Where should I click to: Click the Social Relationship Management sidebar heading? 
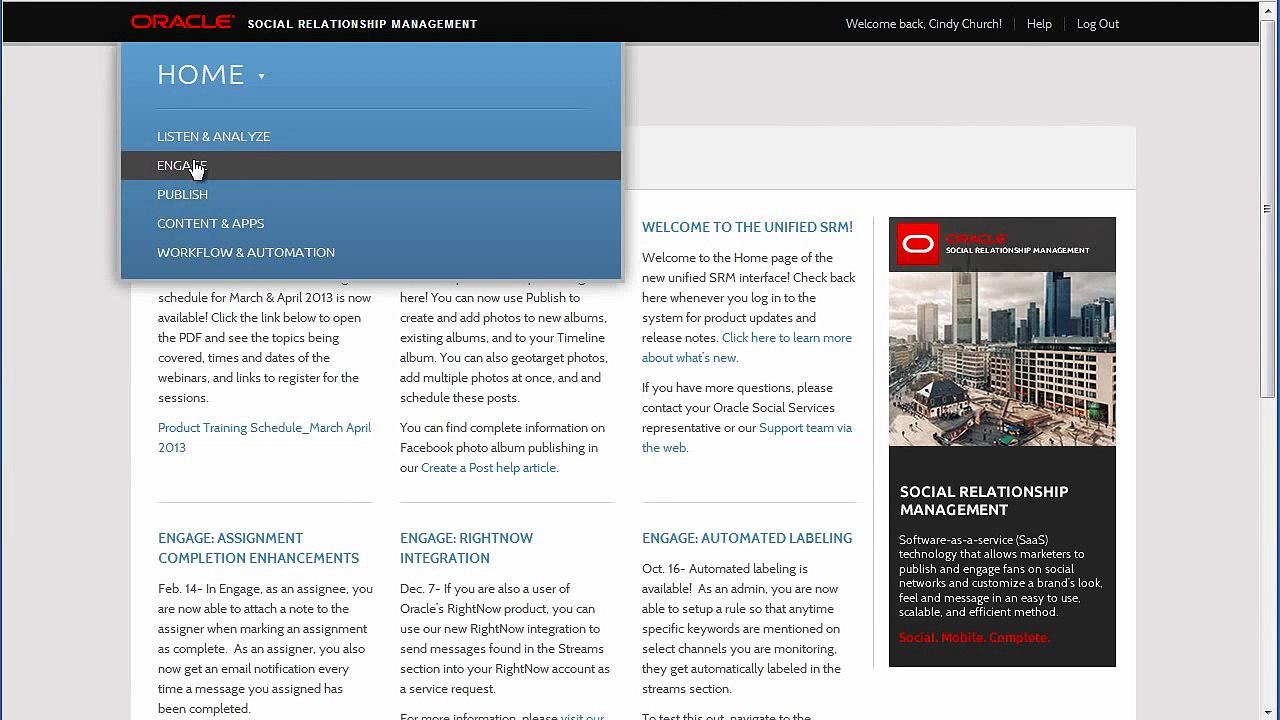click(984, 500)
